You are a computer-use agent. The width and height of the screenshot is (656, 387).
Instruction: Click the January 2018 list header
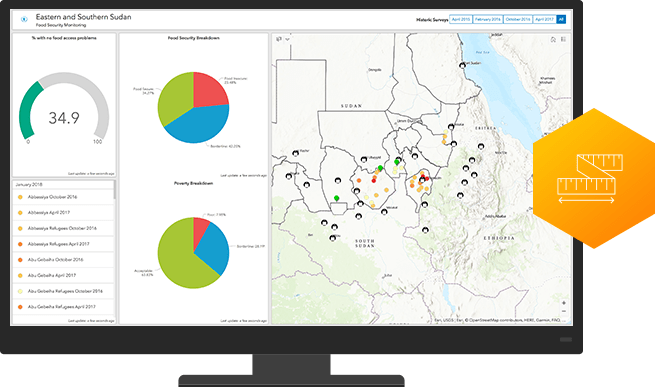pyautogui.click(x=29, y=185)
